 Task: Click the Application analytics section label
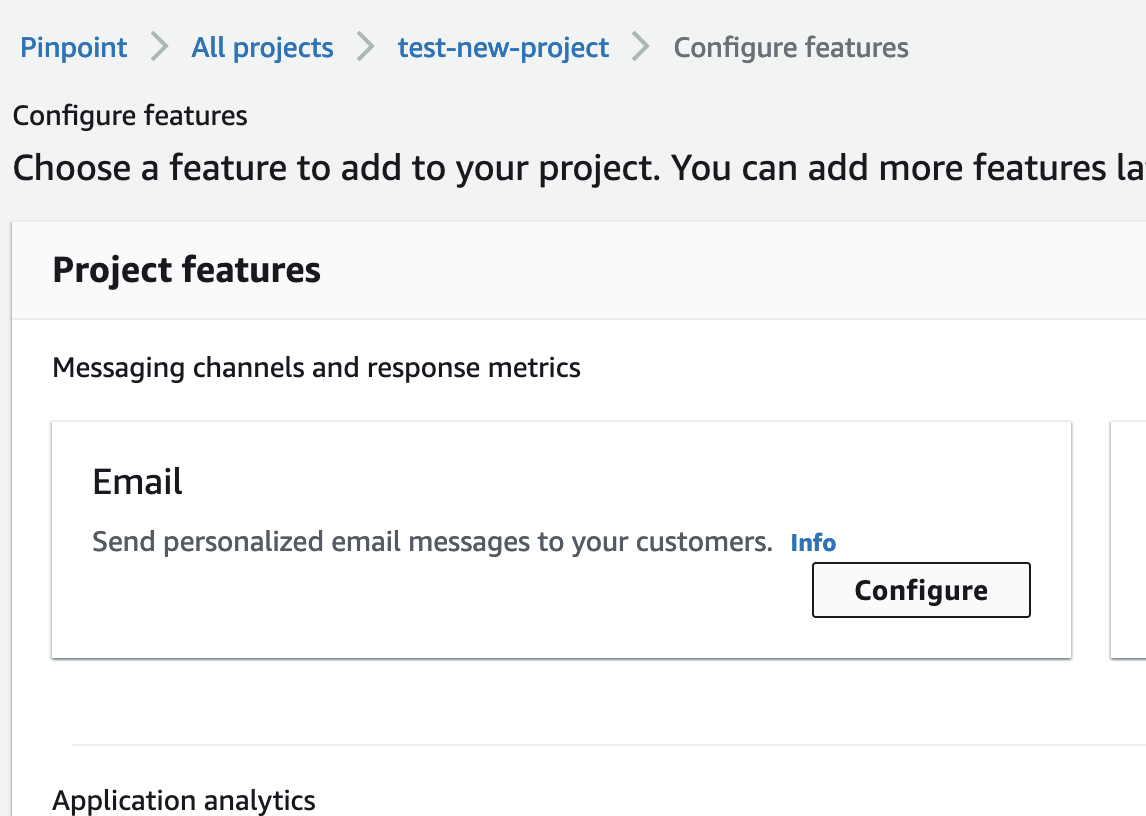coord(184,801)
